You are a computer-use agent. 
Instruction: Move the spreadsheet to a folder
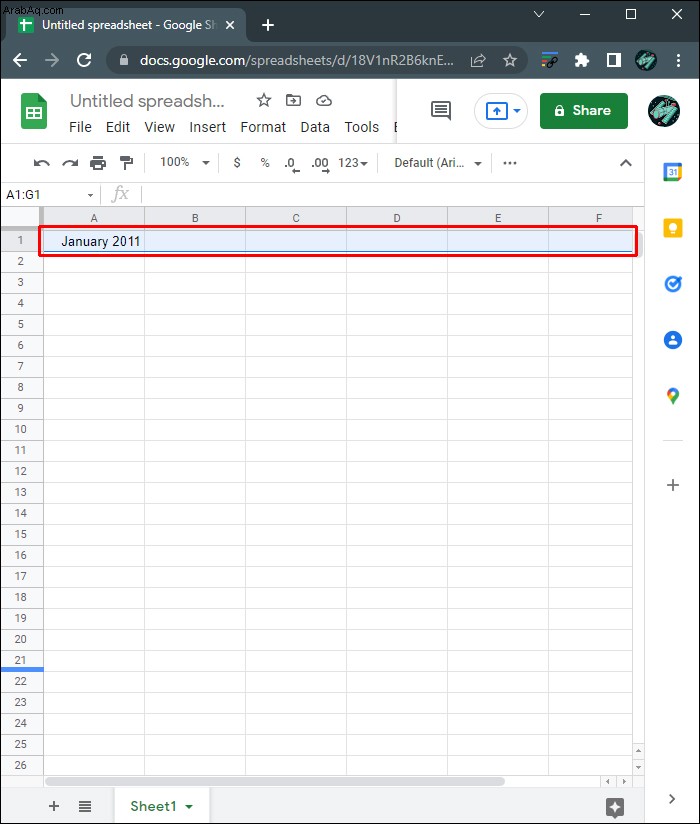pos(293,100)
